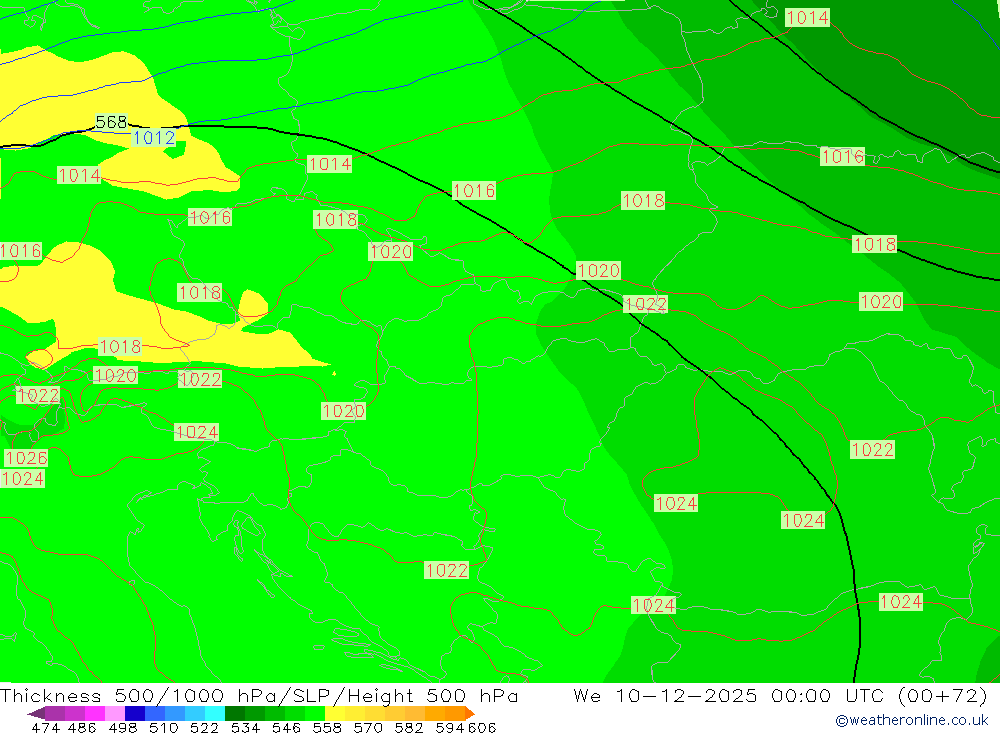The width and height of the screenshot is (1000, 733).
Task: Click the legend value 474
Action: tap(45, 727)
